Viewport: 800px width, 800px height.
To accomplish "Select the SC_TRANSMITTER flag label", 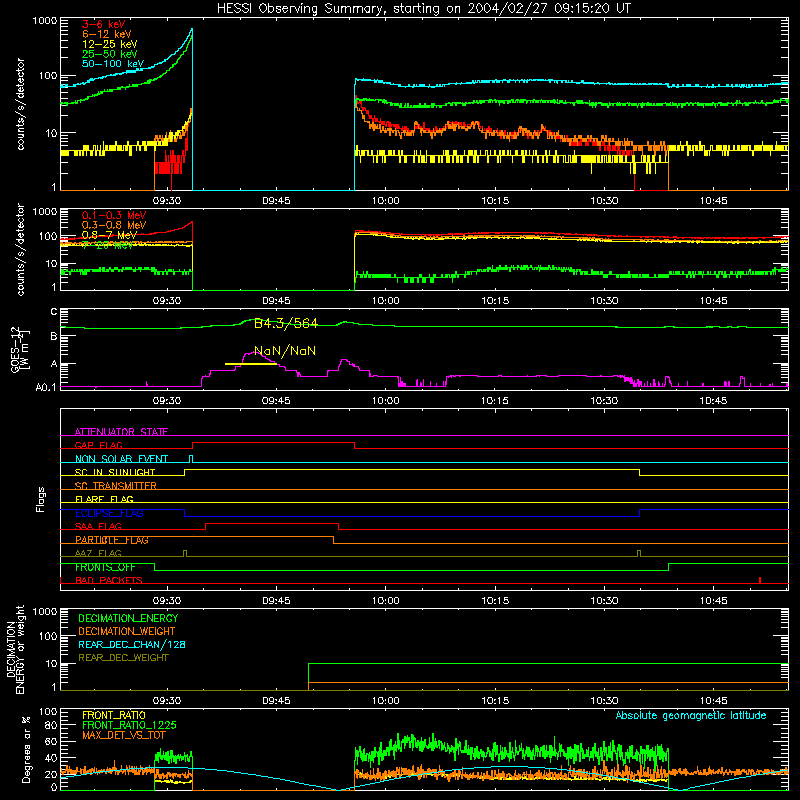I will [x=116, y=486].
